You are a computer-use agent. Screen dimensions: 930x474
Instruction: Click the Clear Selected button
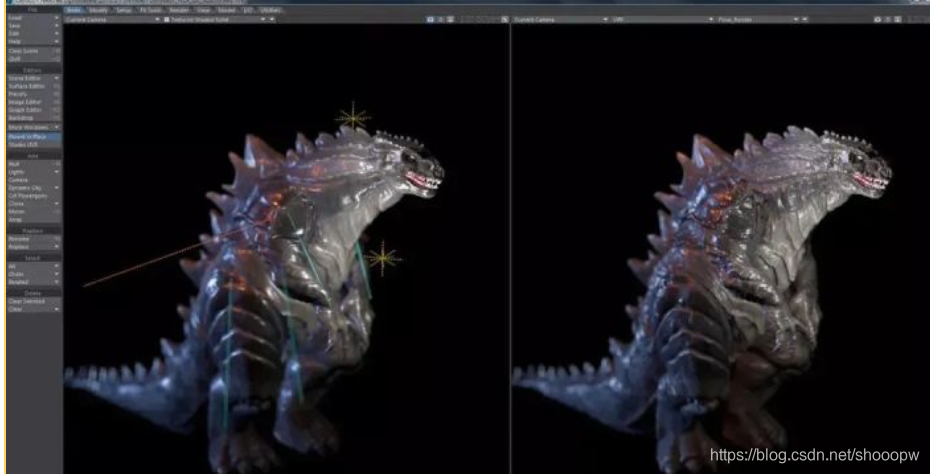[x=34, y=301]
